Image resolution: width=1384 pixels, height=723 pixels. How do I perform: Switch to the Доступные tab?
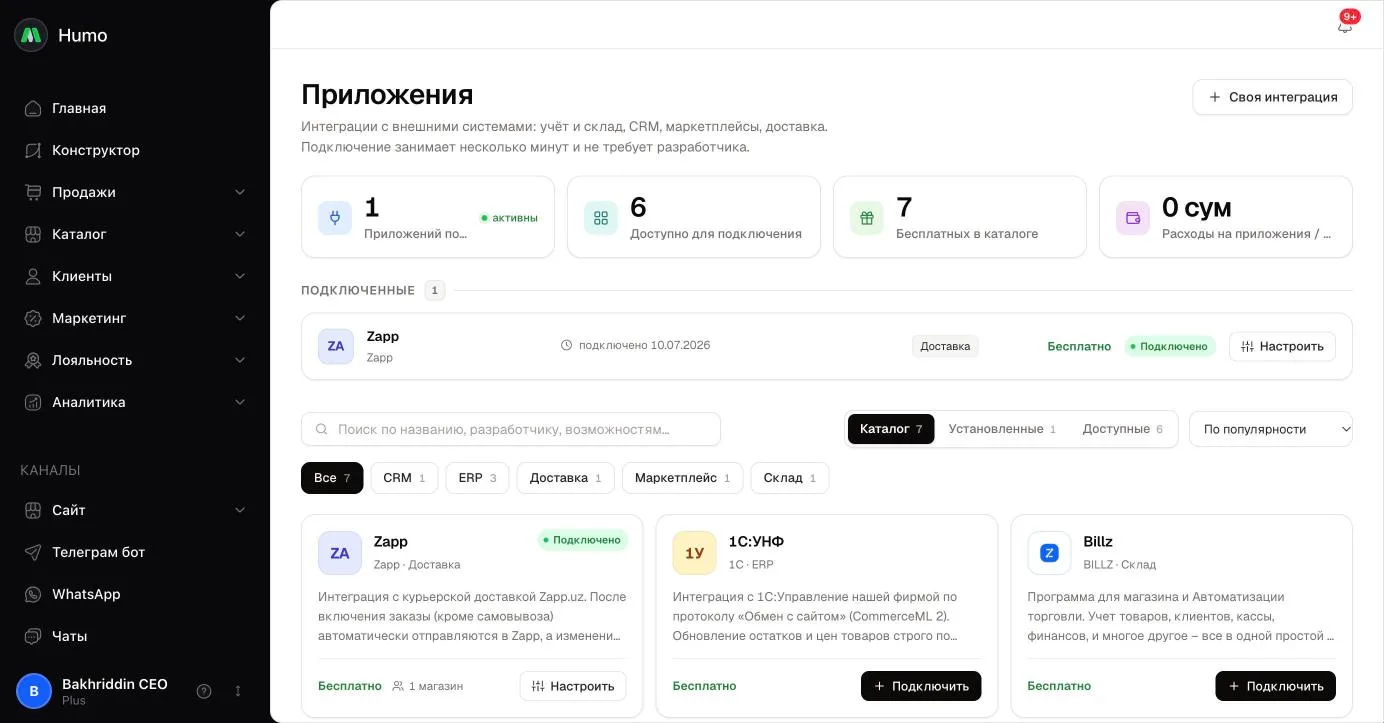click(x=1123, y=429)
